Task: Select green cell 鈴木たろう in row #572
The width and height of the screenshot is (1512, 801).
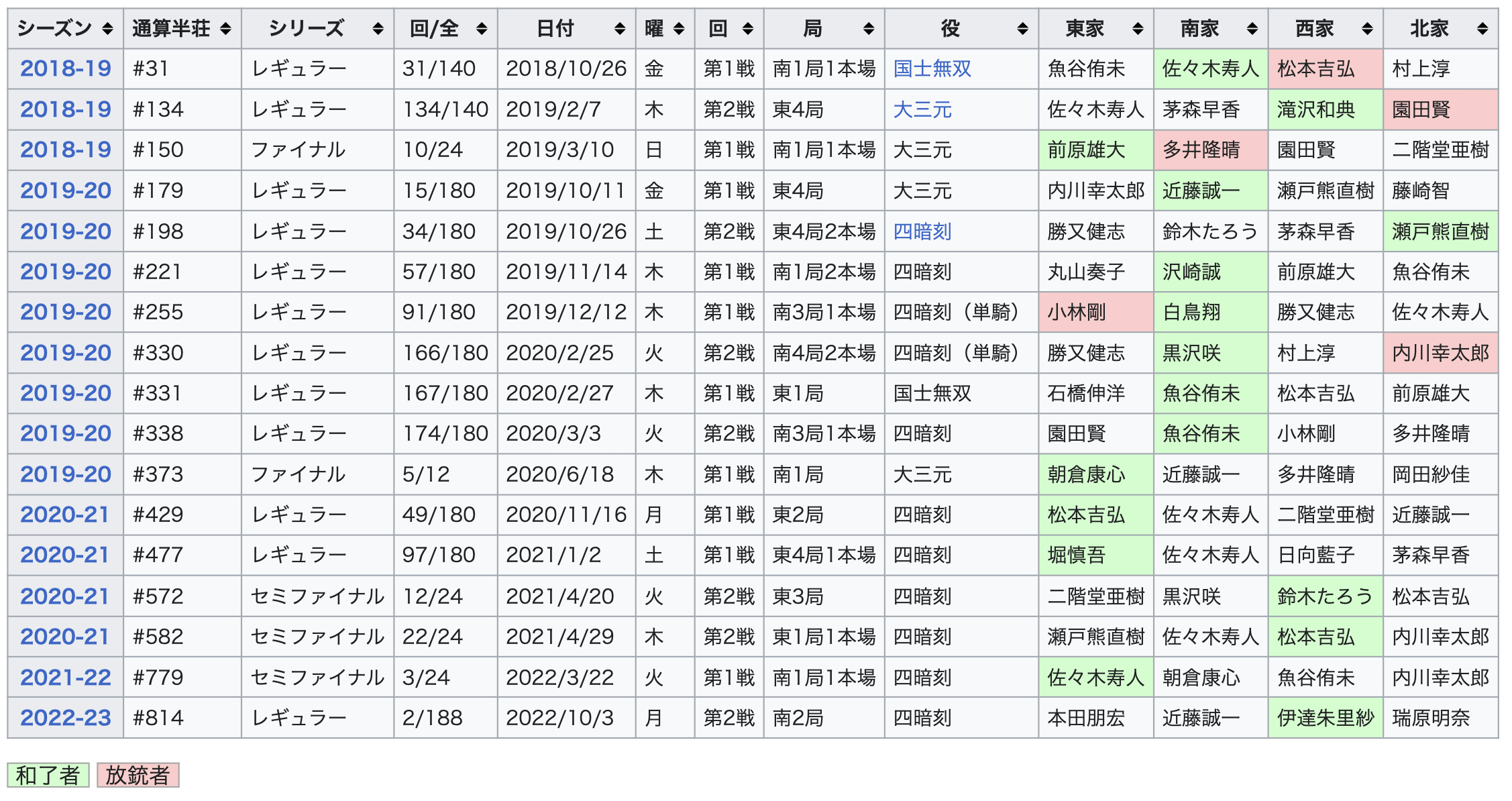Action: point(1326,596)
